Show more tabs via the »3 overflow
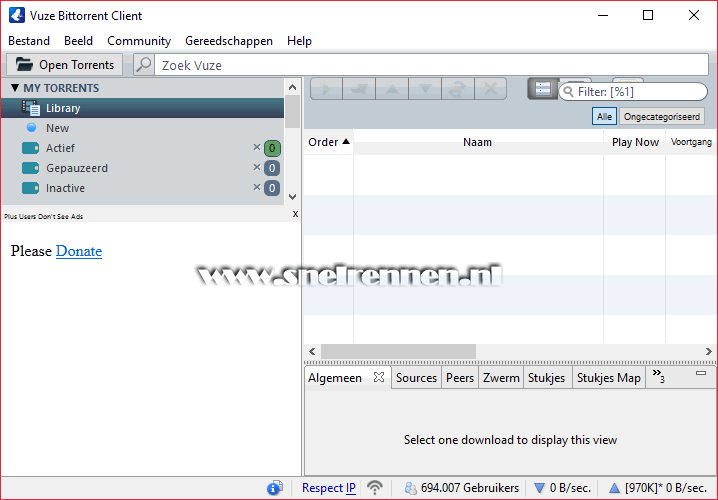Screen dimensions: 718x500 click(658, 375)
